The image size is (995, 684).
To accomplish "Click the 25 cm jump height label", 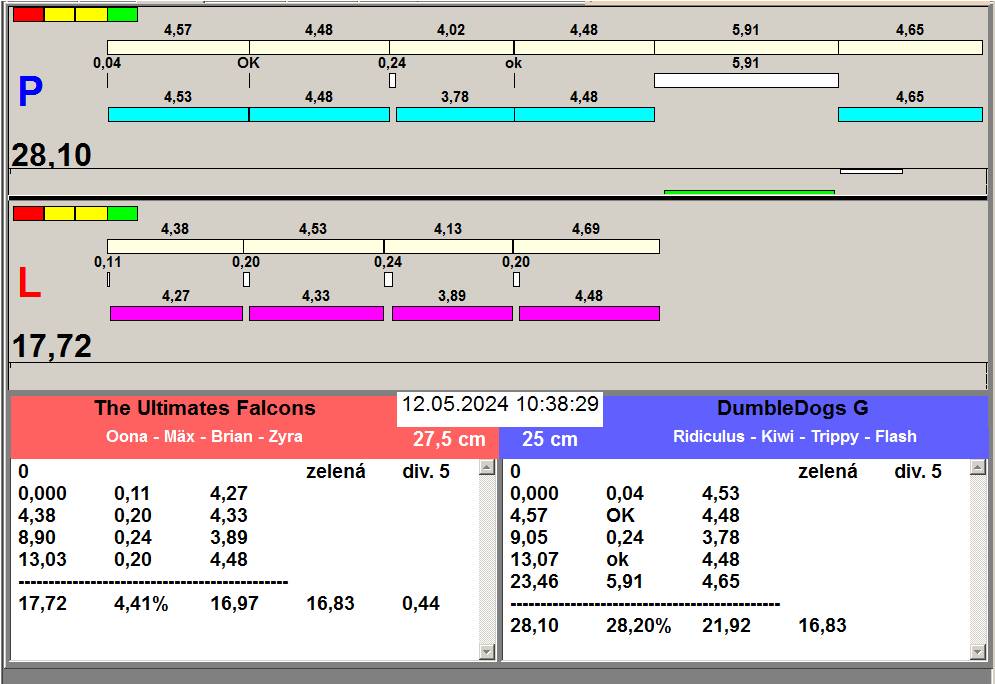I will (550, 439).
